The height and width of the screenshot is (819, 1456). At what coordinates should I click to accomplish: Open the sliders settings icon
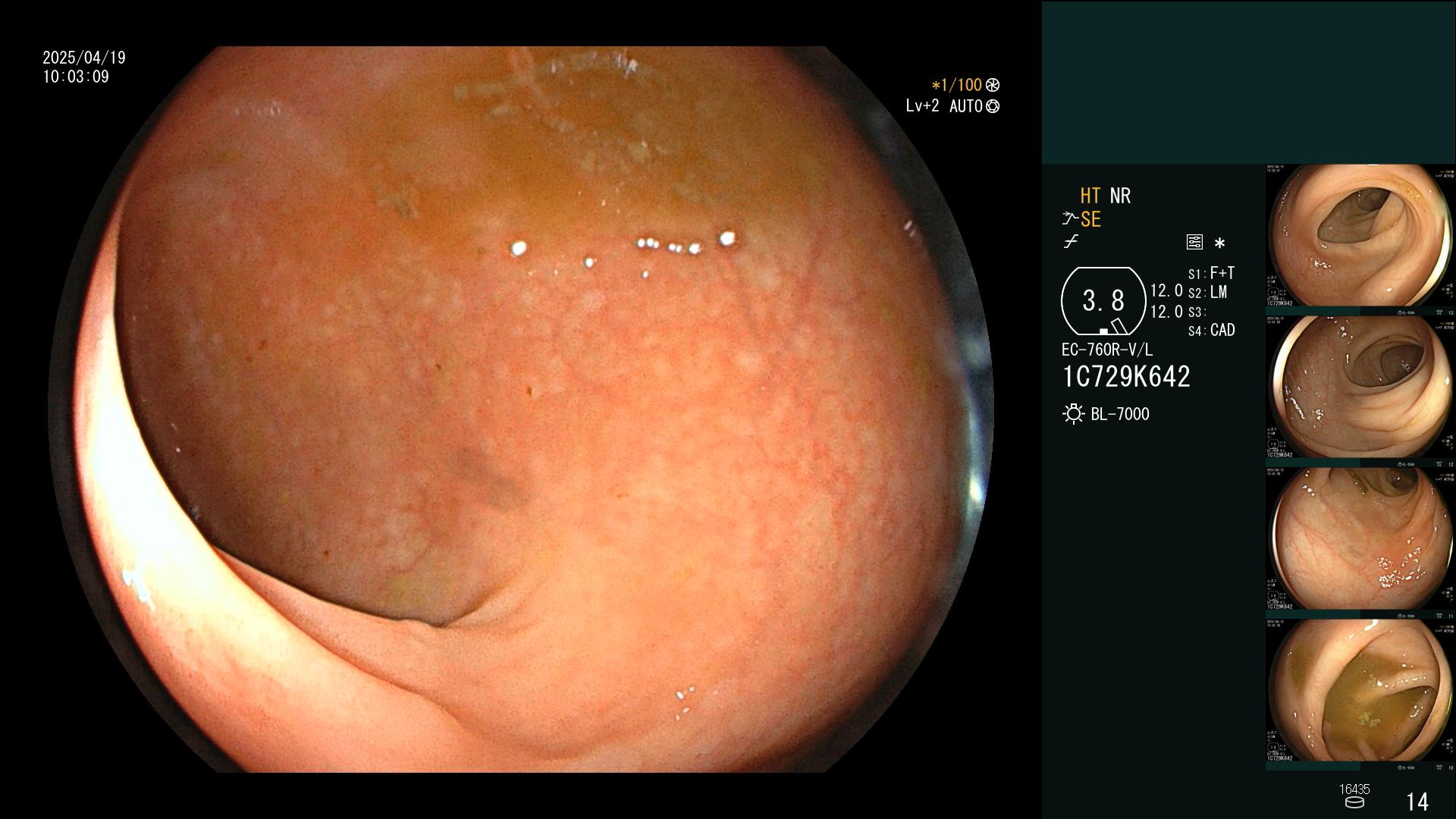(1194, 243)
